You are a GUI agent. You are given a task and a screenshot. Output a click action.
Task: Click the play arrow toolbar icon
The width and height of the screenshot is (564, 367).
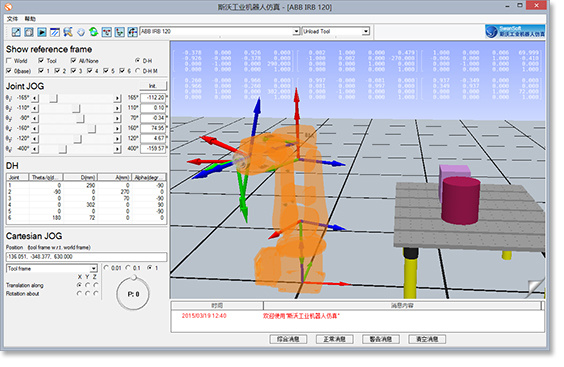42,32
